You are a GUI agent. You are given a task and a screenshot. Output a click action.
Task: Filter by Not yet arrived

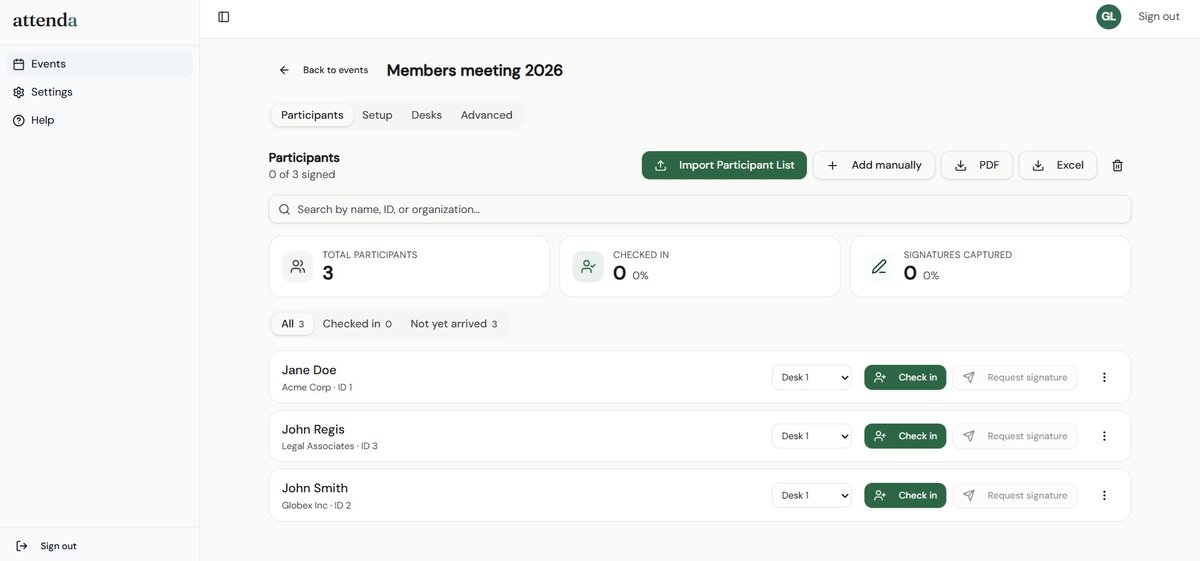[454, 324]
